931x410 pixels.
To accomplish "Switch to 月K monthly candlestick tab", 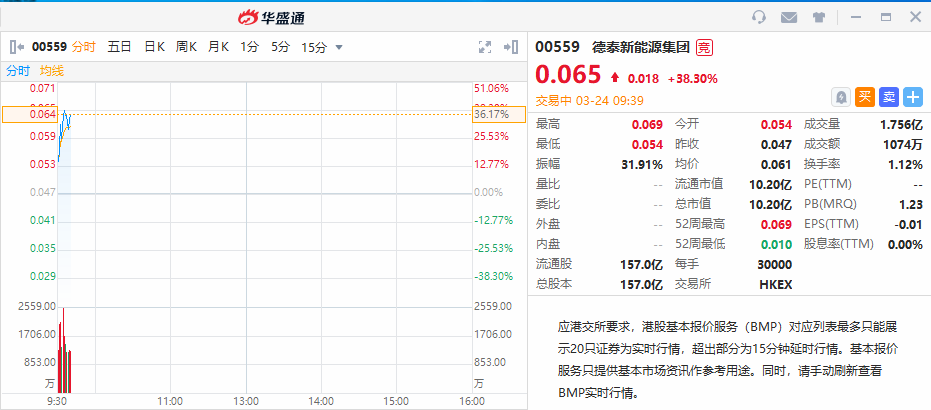I will click(x=218, y=47).
